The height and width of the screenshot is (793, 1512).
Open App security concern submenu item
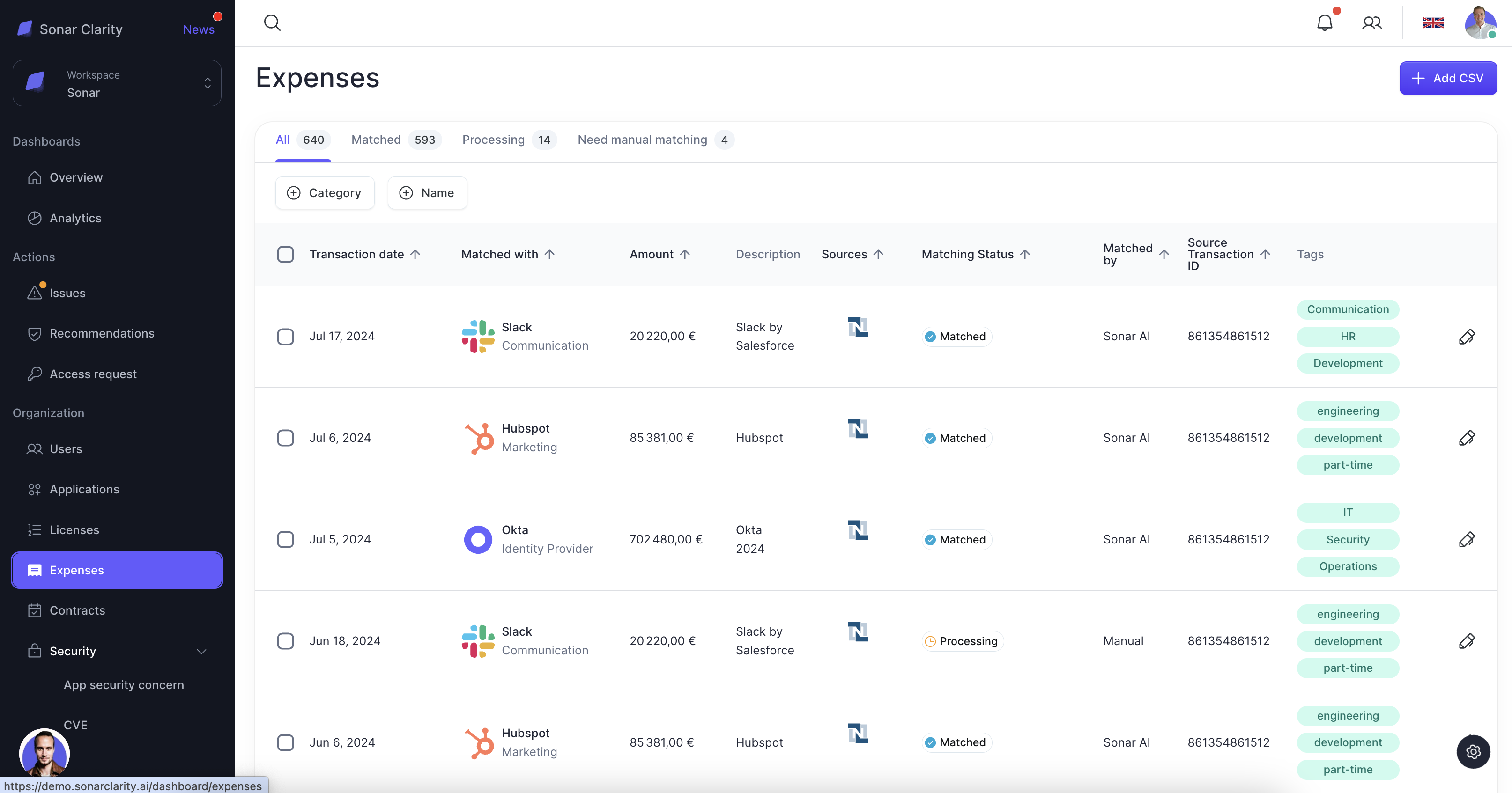tap(124, 684)
